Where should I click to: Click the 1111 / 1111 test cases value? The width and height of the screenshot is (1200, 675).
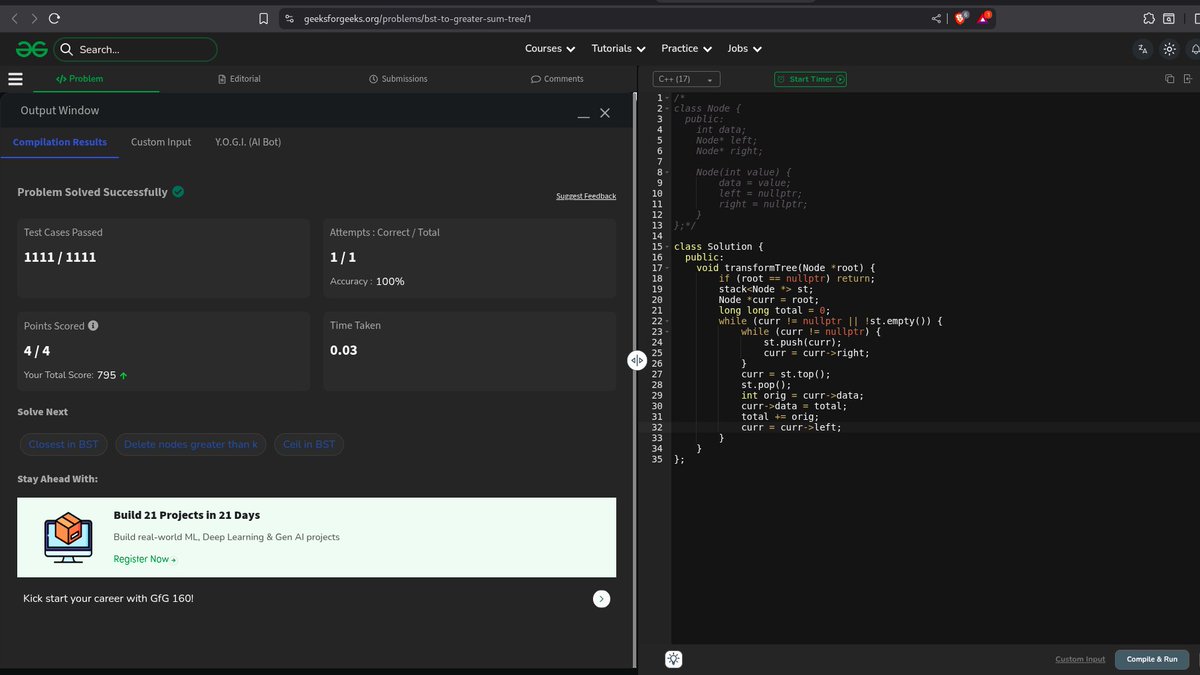click(x=60, y=257)
